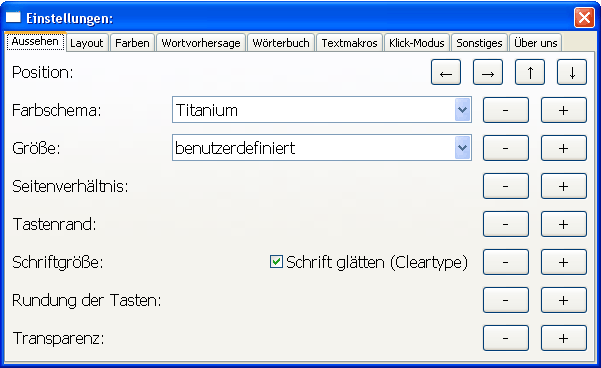Select the Über uns tab
Viewport: 601px width, 368px height.
click(x=535, y=43)
